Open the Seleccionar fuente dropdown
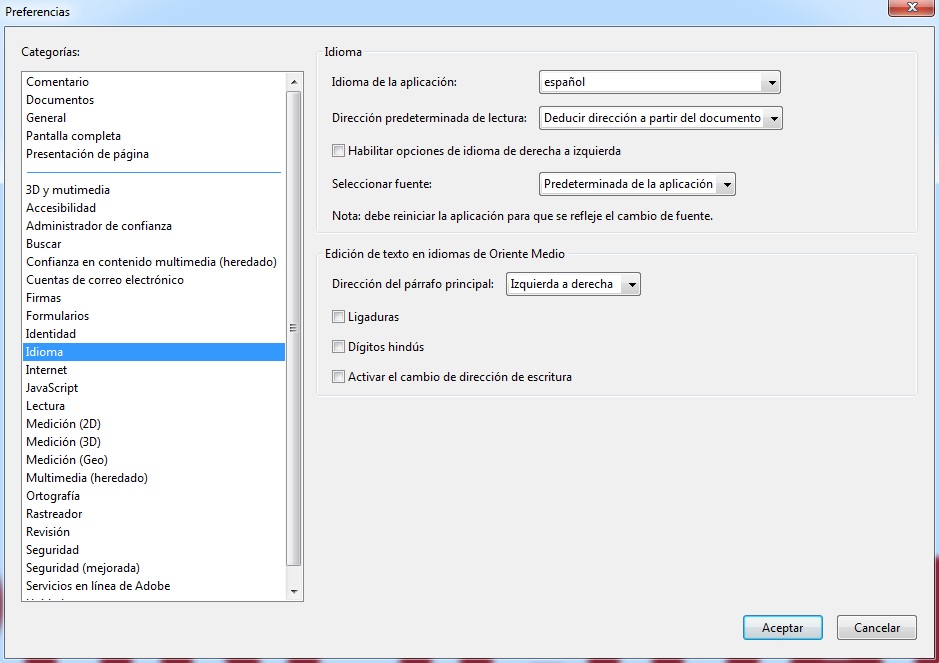Image resolution: width=939 pixels, height=663 pixels. point(724,183)
